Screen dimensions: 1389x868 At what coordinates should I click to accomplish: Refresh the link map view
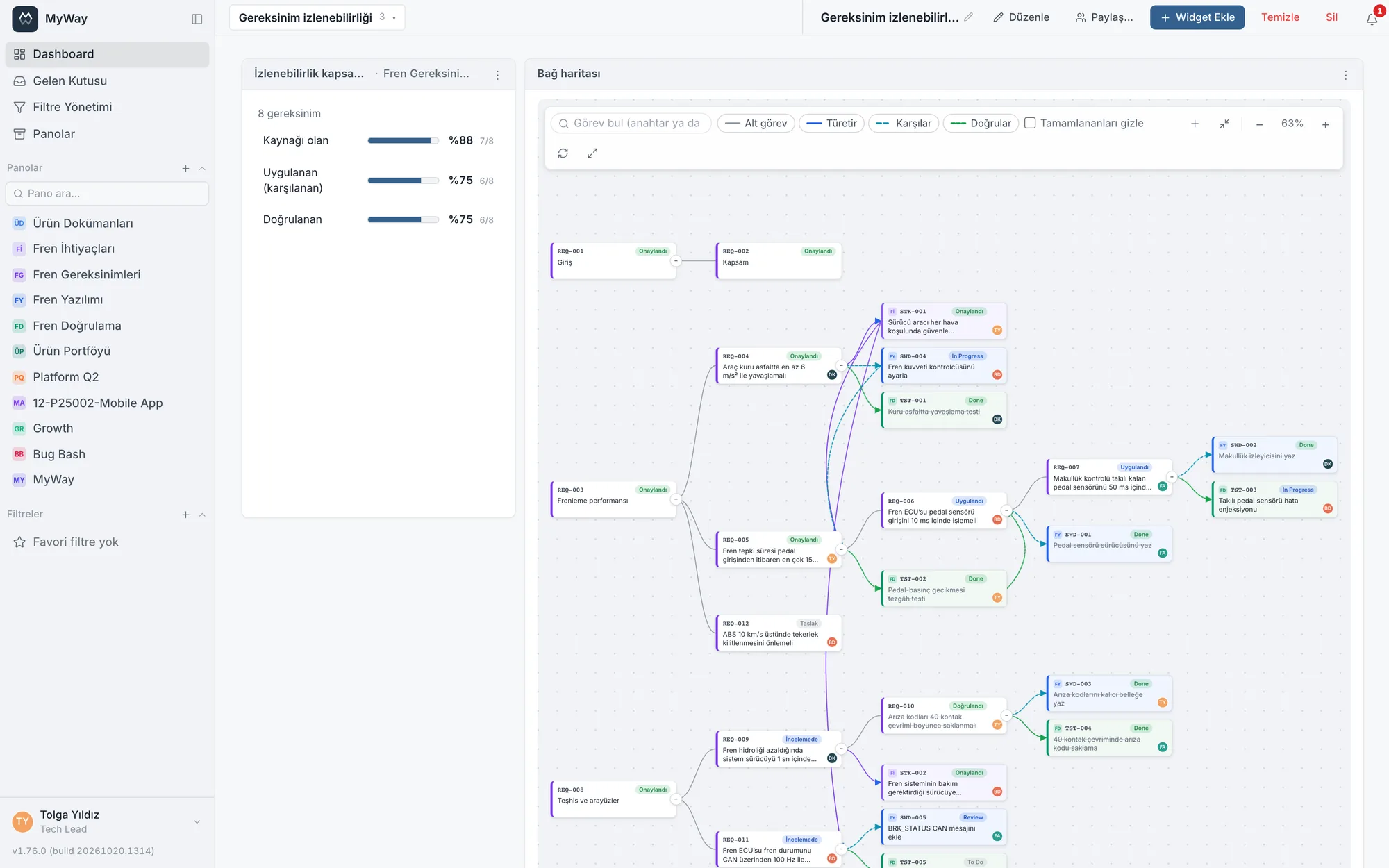point(563,153)
